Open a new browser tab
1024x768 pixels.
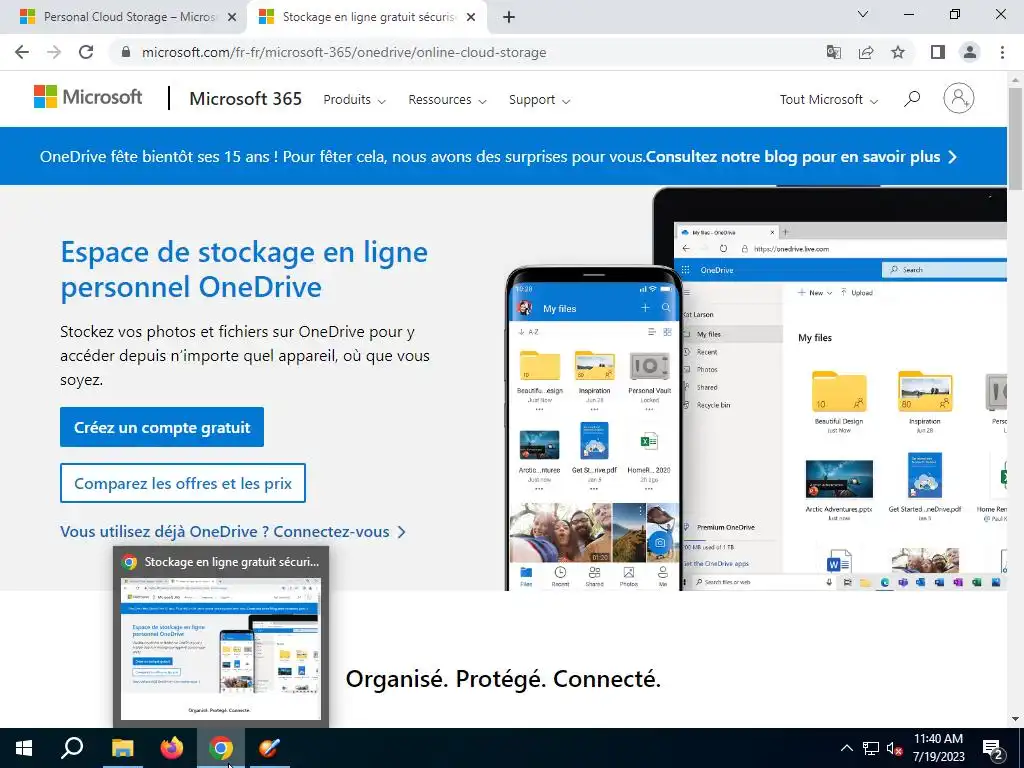(509, 17)
